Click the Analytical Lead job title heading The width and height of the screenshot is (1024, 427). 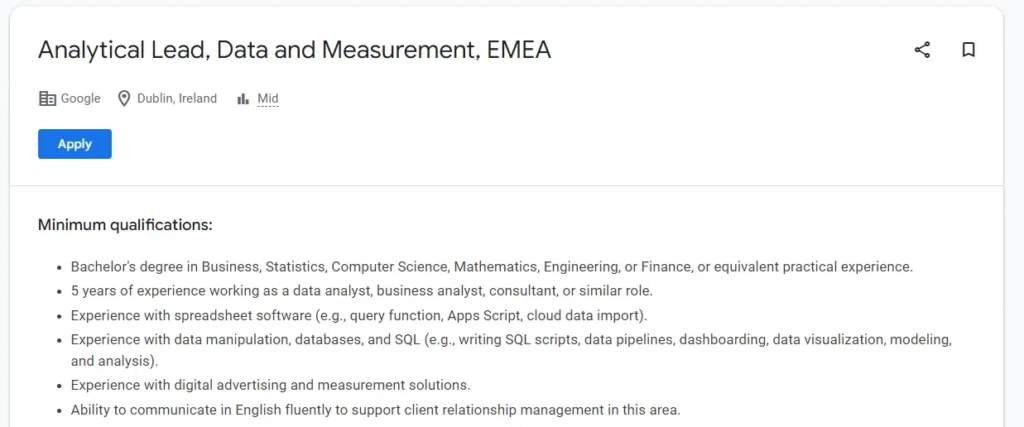[x=294, y=50]
